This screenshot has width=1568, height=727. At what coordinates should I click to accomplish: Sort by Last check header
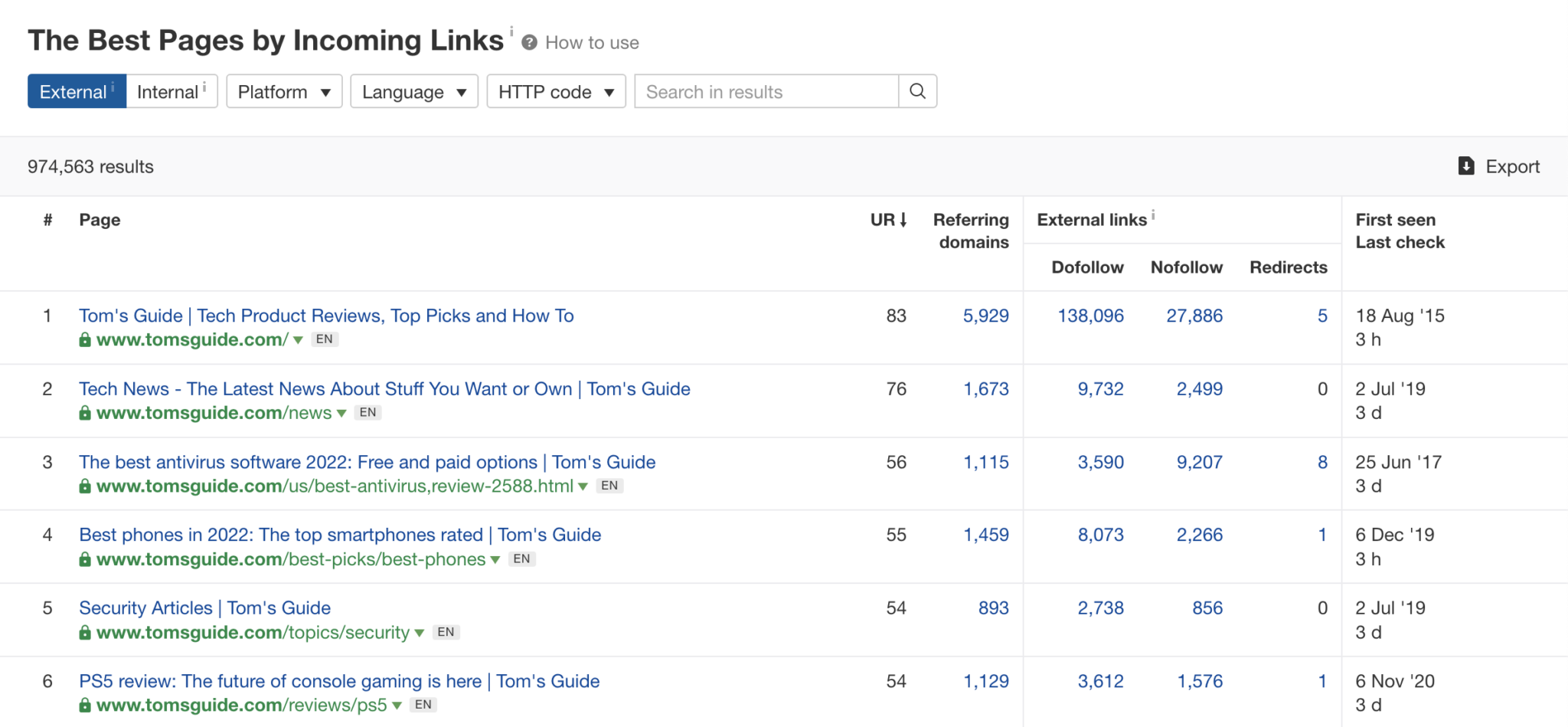tap(1400, 243)
